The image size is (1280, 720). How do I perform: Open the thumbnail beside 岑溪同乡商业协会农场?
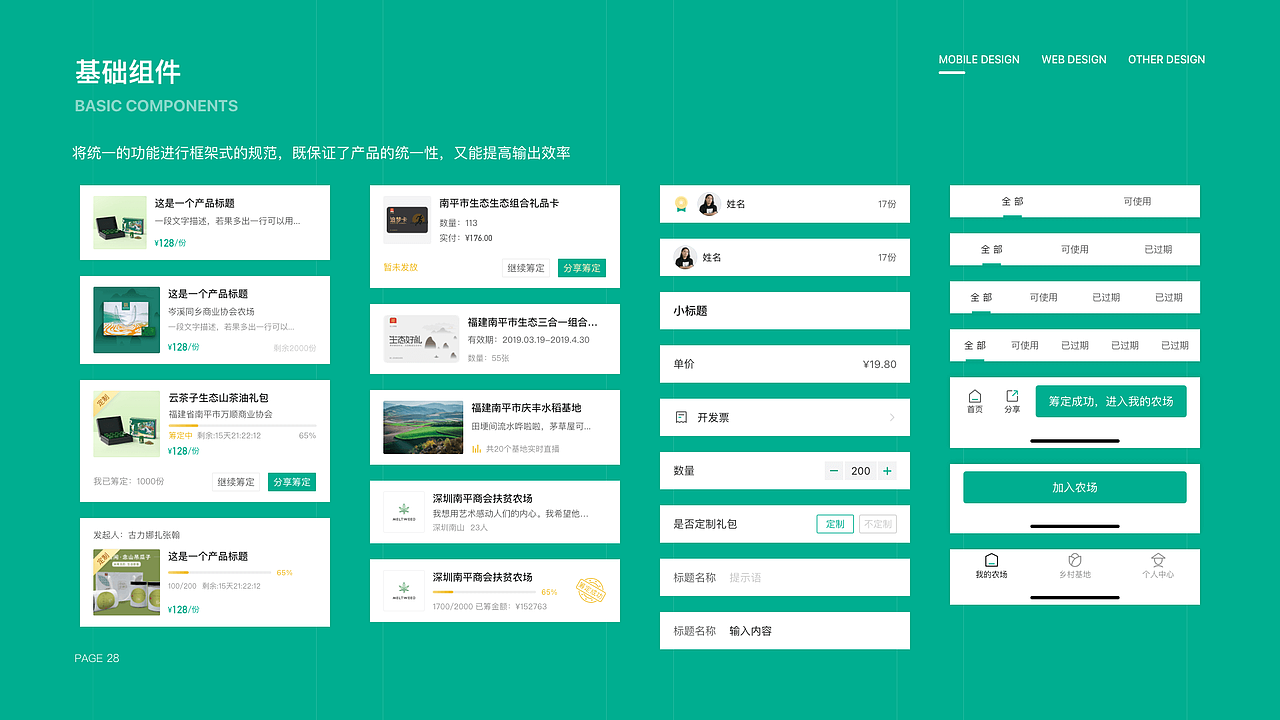coord(126,320)
